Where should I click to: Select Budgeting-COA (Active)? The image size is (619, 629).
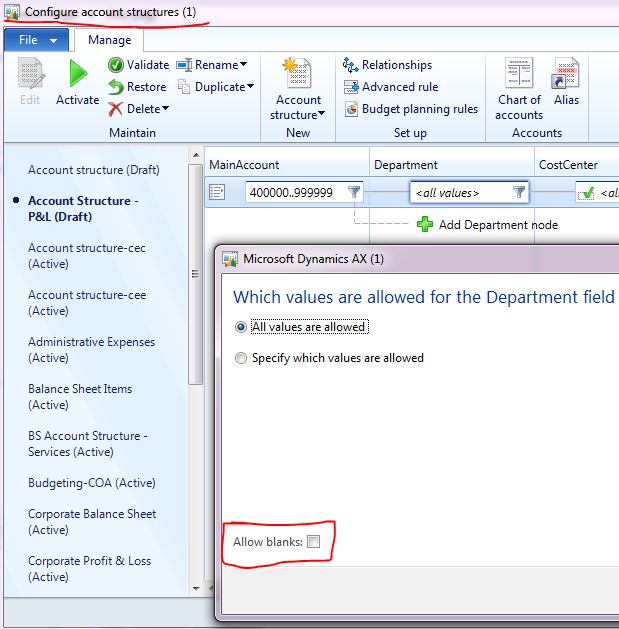(x=92, y=483)
